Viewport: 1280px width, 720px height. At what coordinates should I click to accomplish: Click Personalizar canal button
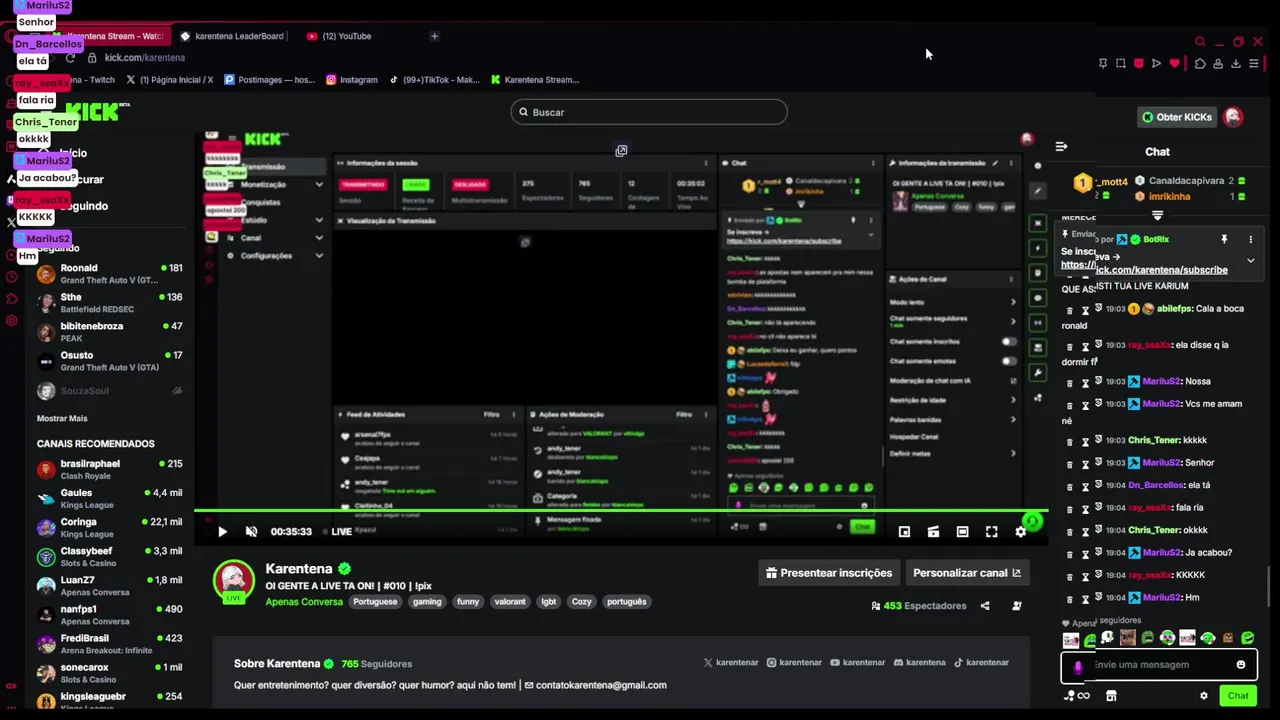click(x=967, y=573)
